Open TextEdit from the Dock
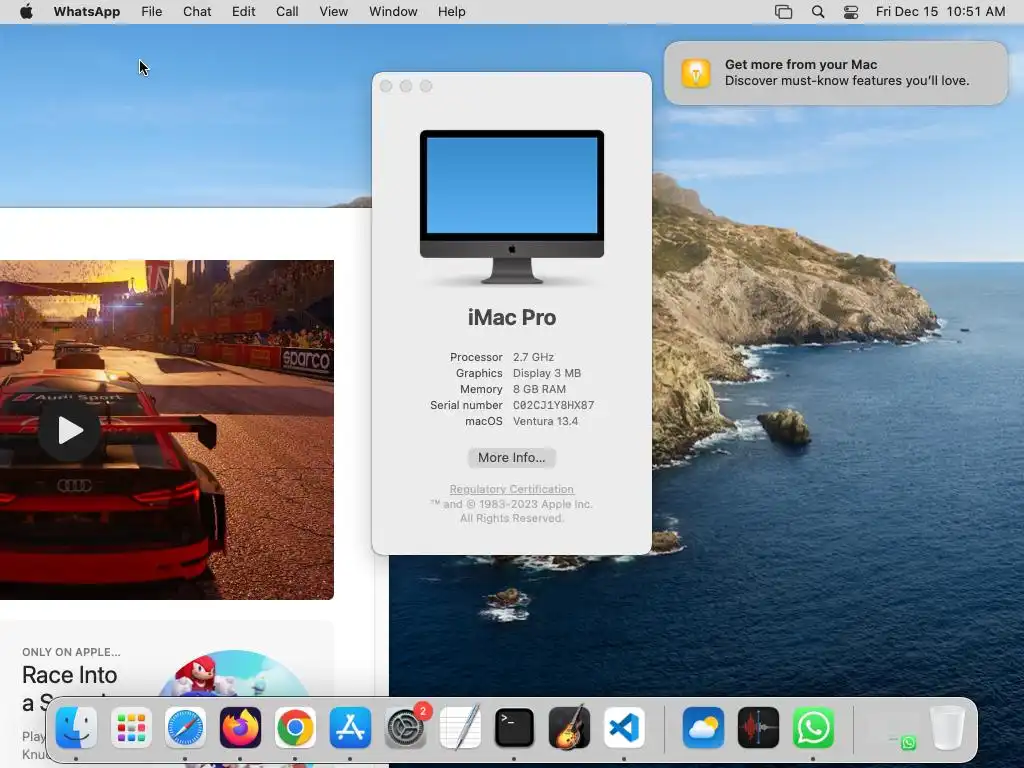The width and height of the screenshot is (1024, 768). tap(460, 727)
